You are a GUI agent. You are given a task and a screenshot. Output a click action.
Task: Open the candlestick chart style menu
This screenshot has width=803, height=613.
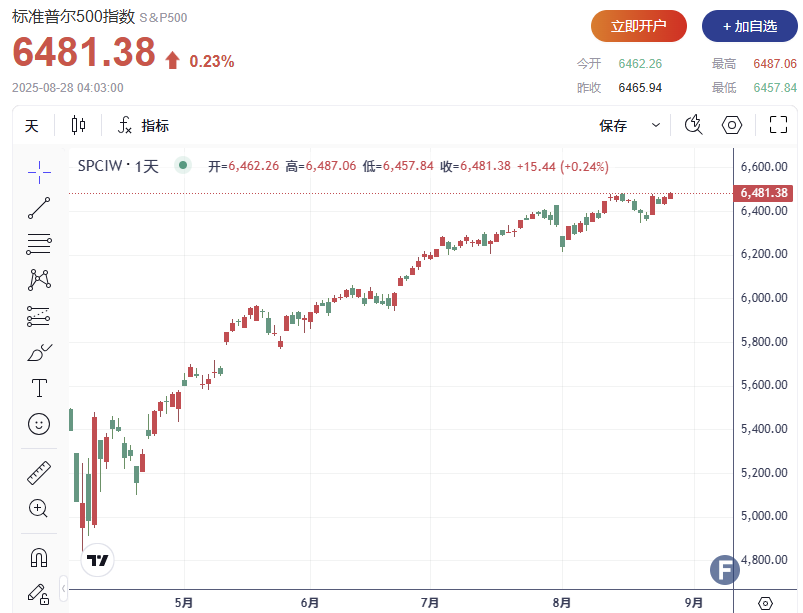point(79,126)
